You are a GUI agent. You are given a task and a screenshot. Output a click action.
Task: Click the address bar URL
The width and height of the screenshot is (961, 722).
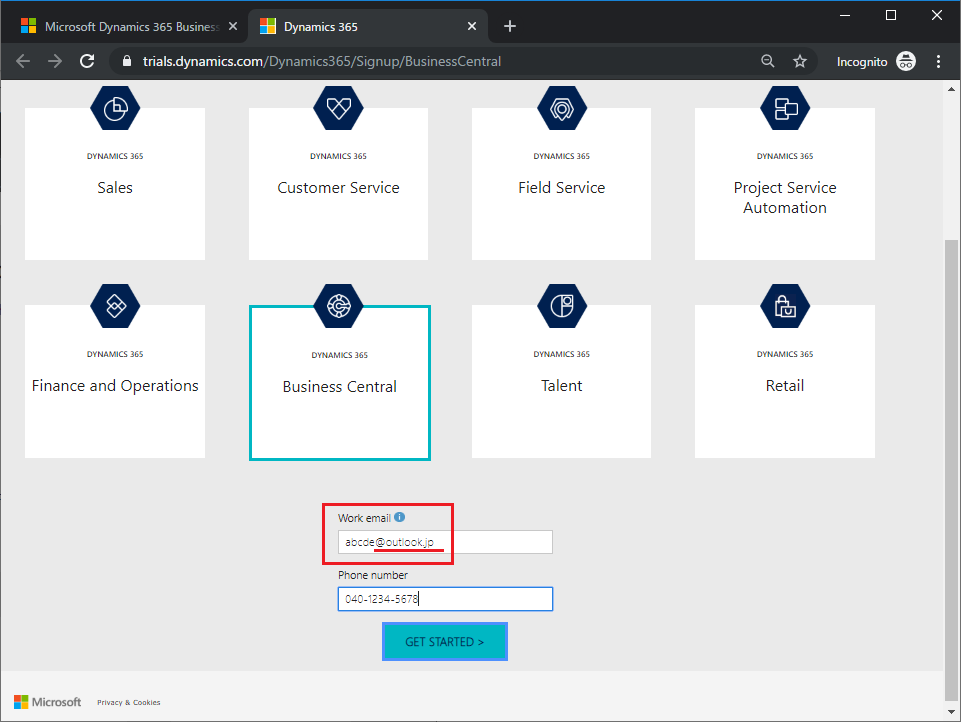coord(322,61)
